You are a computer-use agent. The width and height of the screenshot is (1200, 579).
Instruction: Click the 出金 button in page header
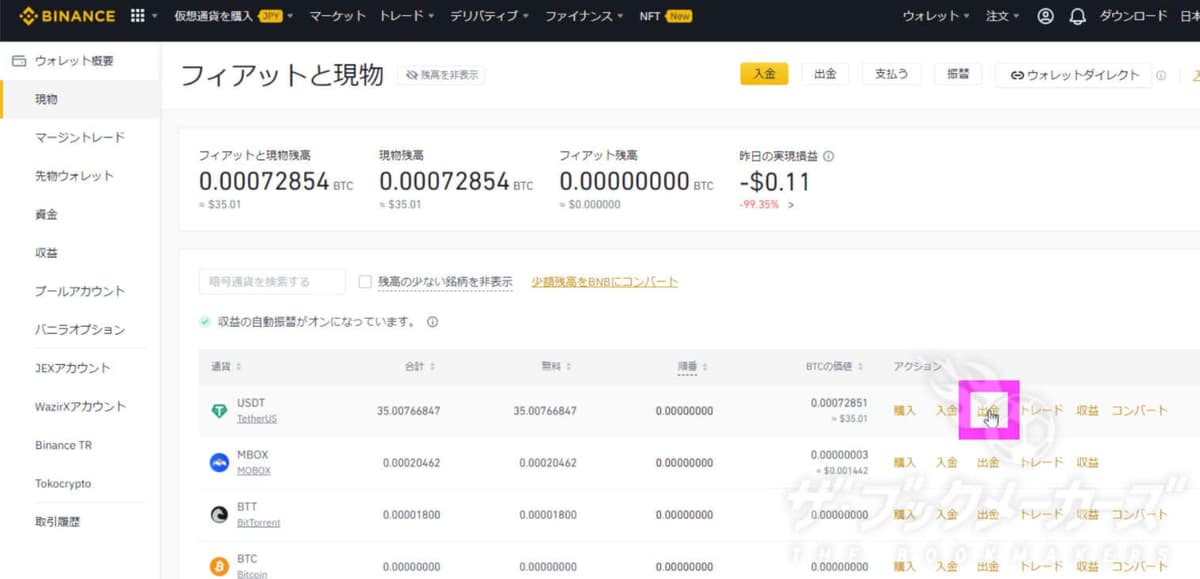click(825, 74)
